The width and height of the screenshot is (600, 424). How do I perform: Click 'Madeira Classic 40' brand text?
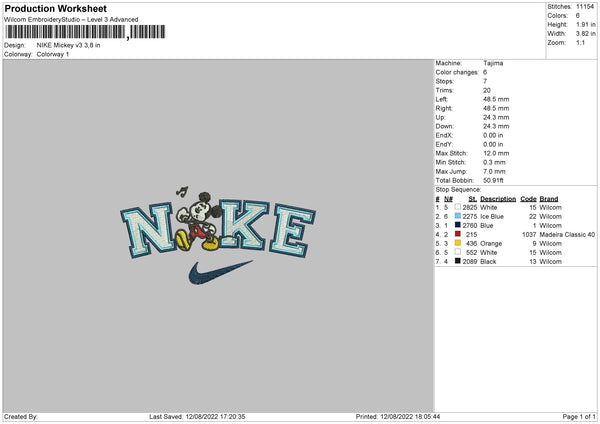tap(567, 235)
